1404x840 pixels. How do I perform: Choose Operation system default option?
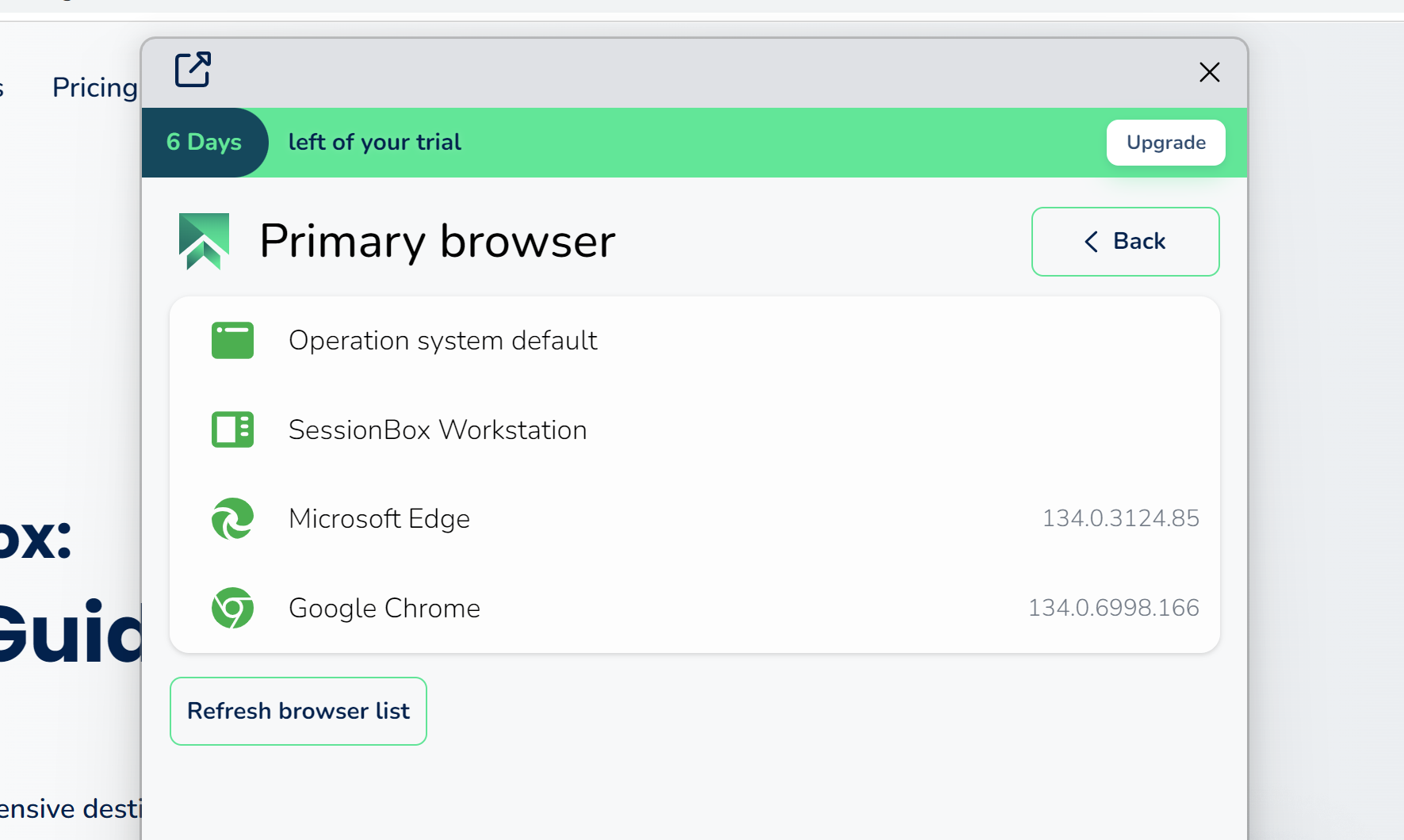tap(694, 341)
